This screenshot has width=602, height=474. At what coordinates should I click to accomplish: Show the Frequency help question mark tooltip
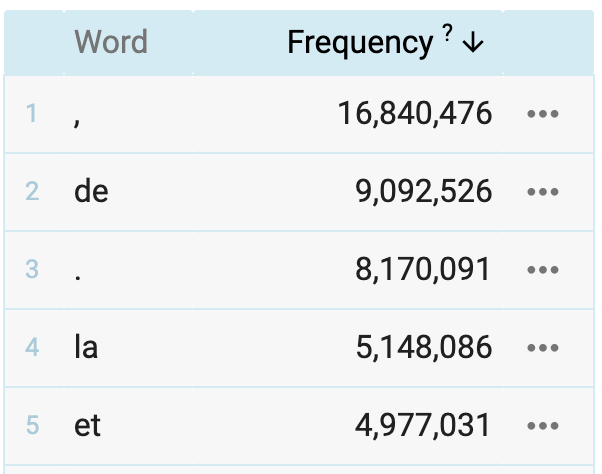[447, 33]
